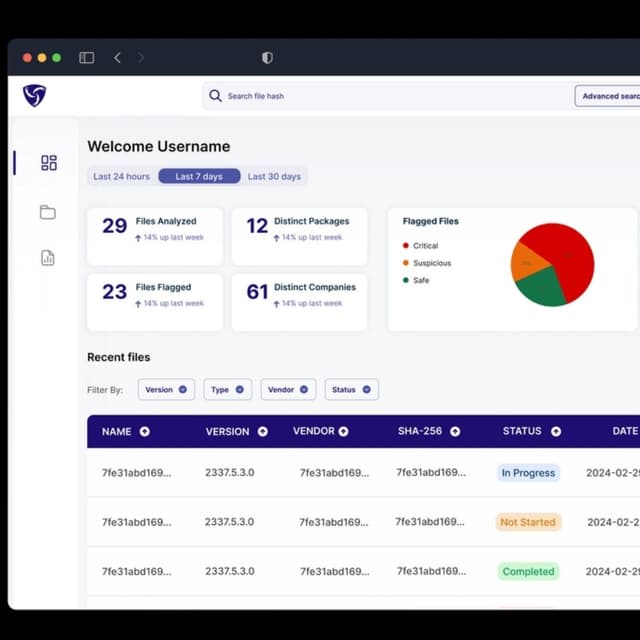Click the orange Suspicious legend dot
Viewport: 640px width, 640px height.
point(405,262)
